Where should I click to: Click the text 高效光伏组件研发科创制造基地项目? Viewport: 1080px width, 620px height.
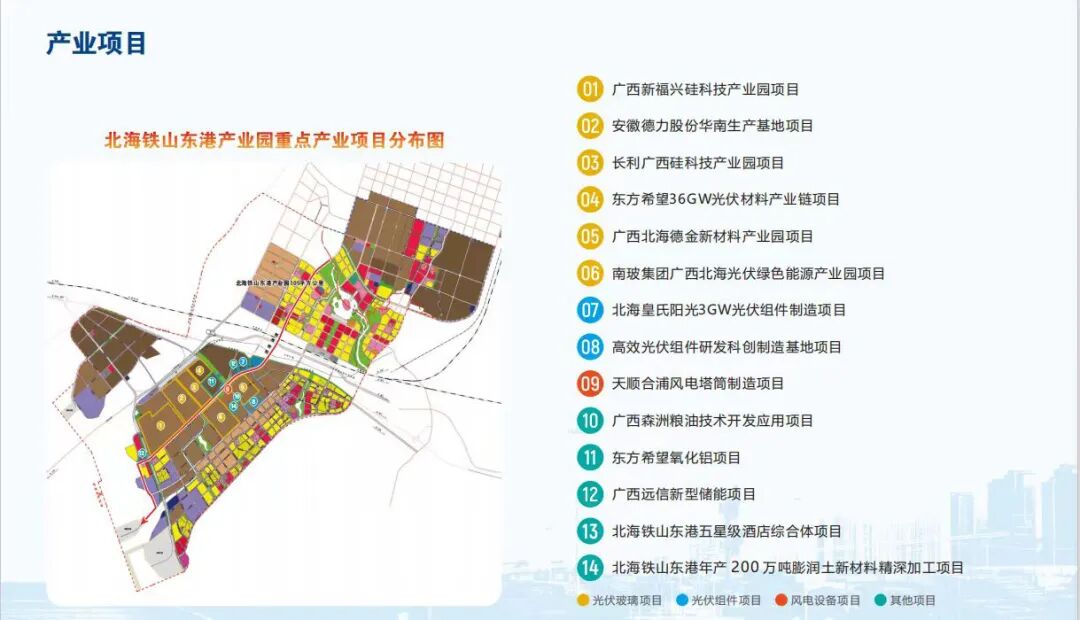point(727,347)
